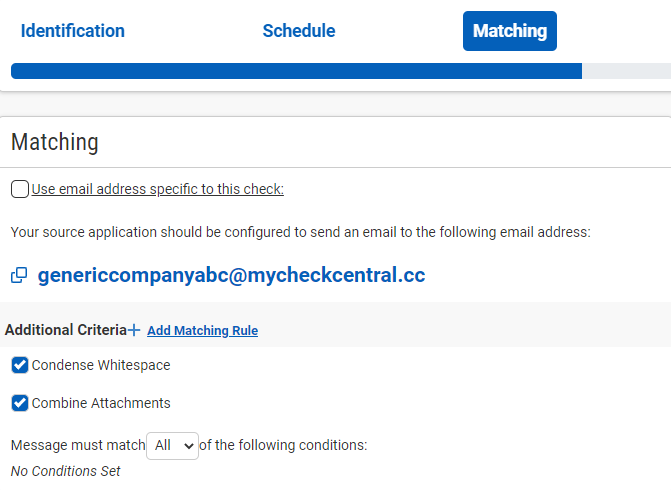The image size is (671, 490).
Task: Copy the email address with the copy icon
Action: (19, 275)
